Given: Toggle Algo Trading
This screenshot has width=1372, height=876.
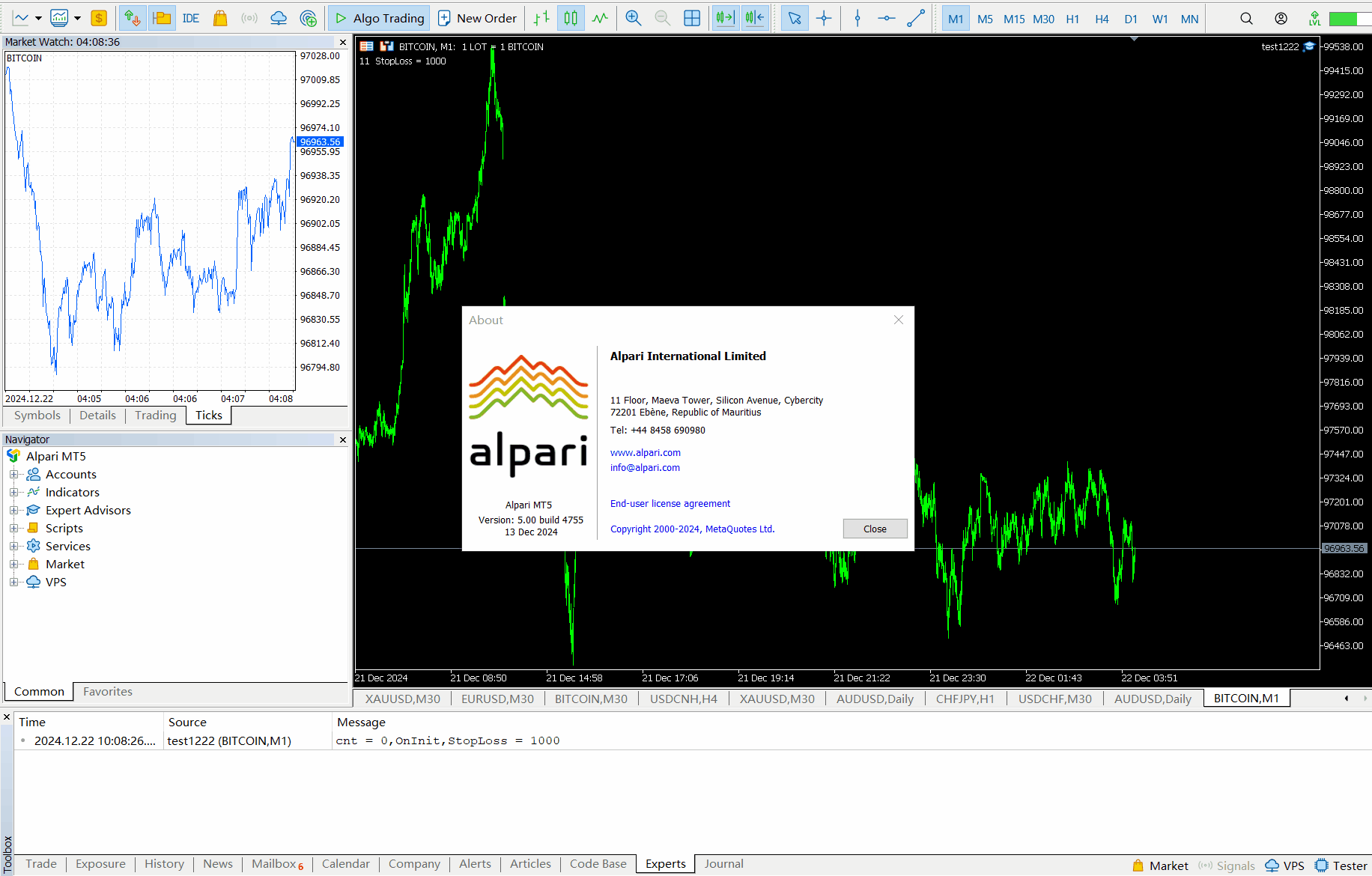Looking at the screenshot, I should point(379,18).
